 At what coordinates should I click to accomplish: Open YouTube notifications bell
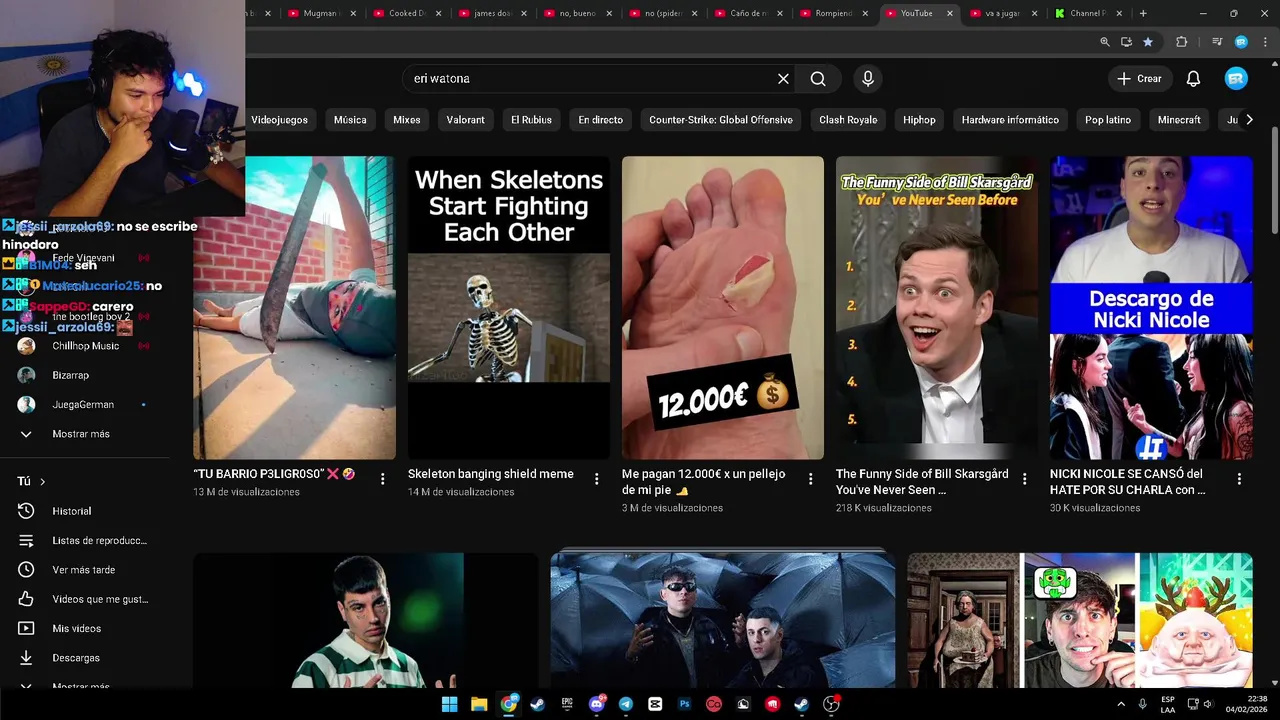tap(1193, 79)
